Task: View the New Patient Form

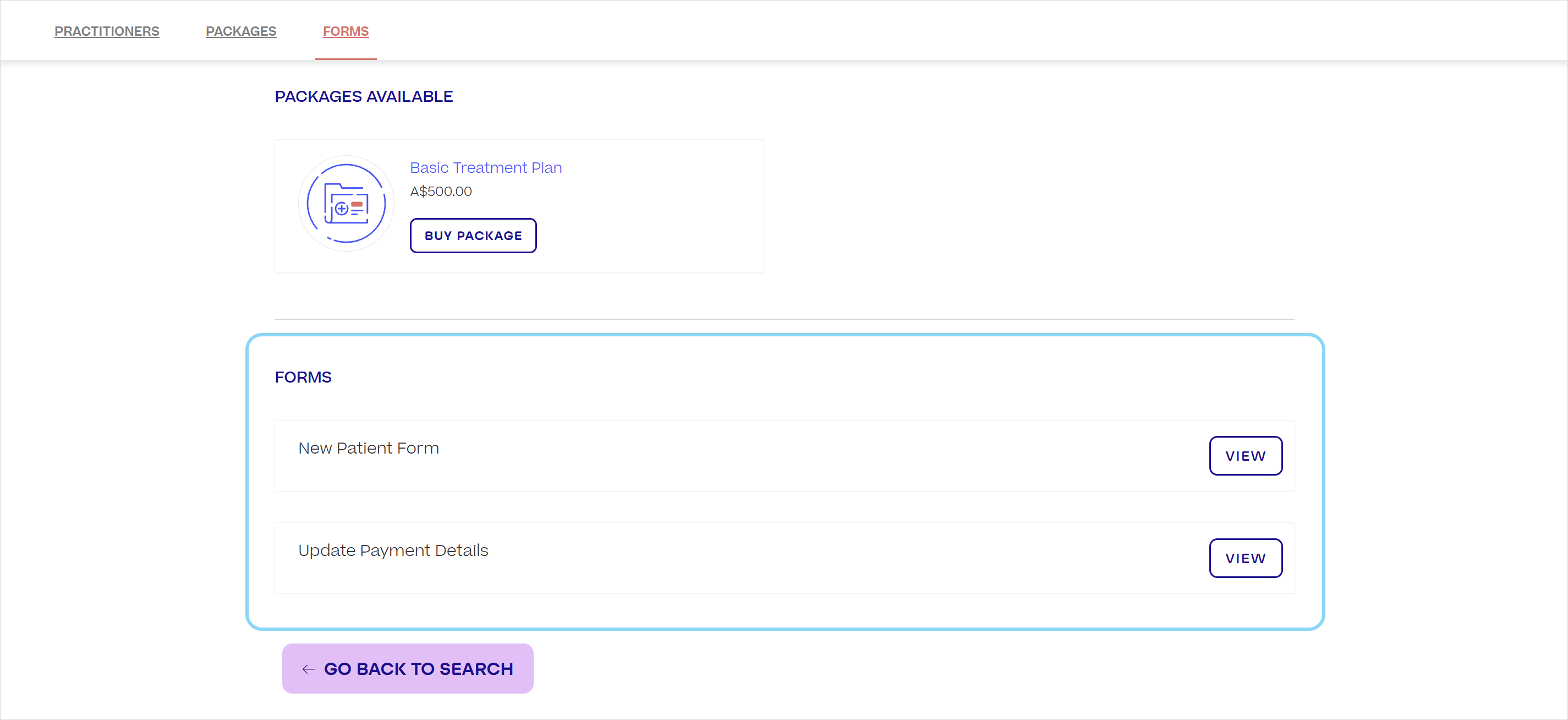Action: click(x=1245, y=456)
